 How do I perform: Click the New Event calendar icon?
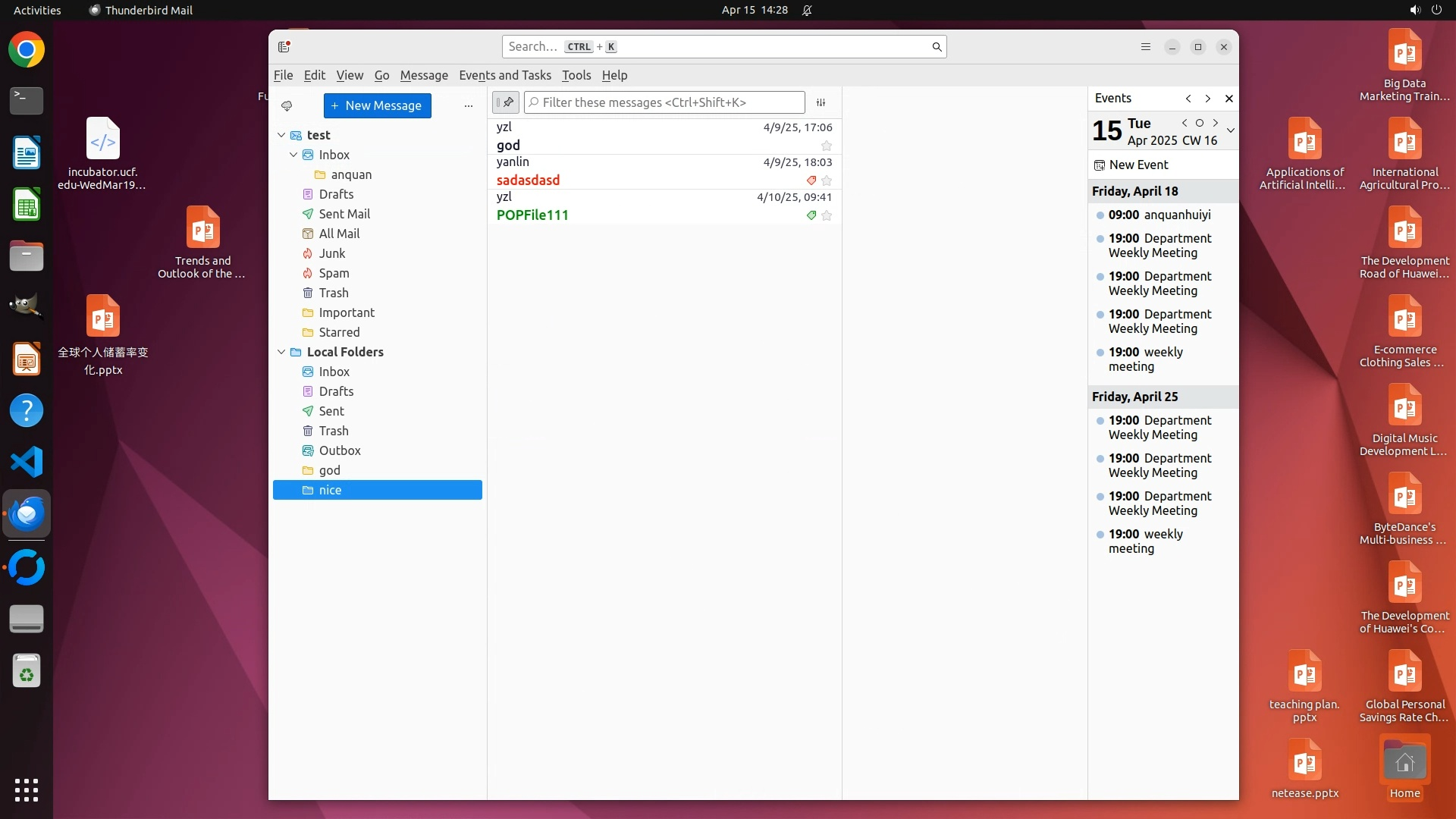1100,165
